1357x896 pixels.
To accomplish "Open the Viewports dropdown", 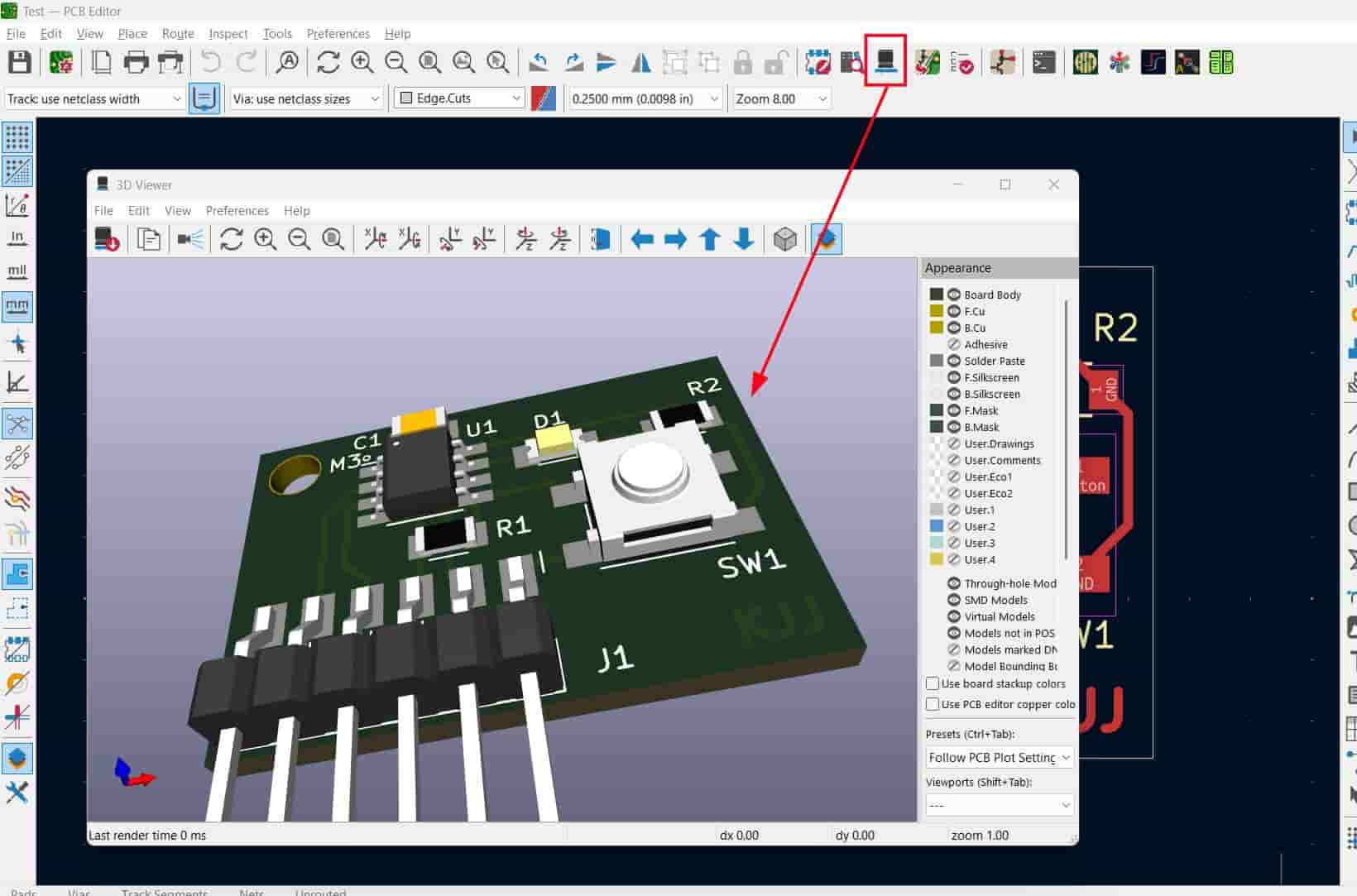I will click(x=1000, y=804).
